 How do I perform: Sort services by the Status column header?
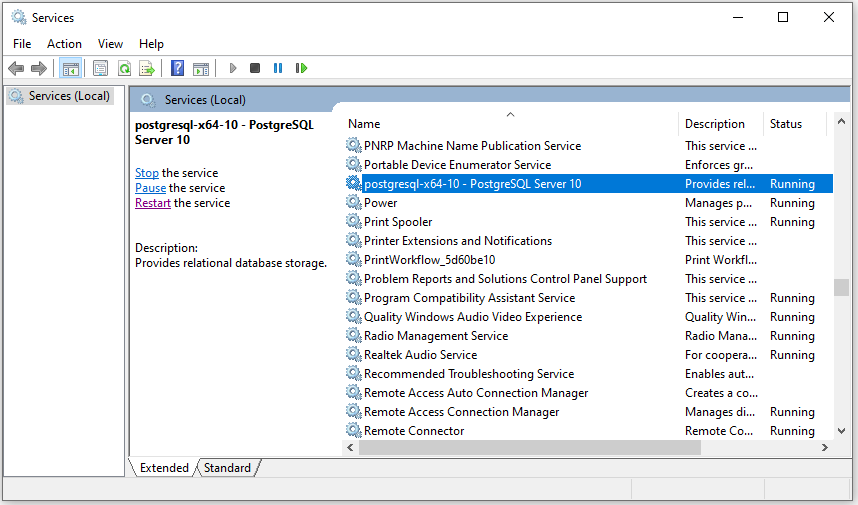tap(786, 124)
